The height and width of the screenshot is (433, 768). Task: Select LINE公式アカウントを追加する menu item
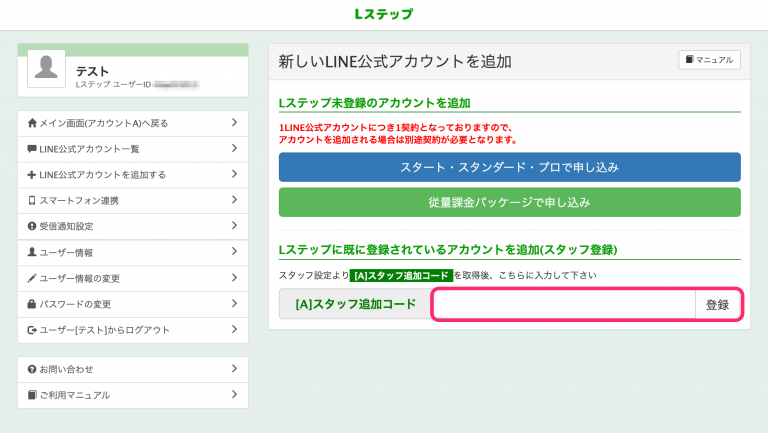point(133,175)
